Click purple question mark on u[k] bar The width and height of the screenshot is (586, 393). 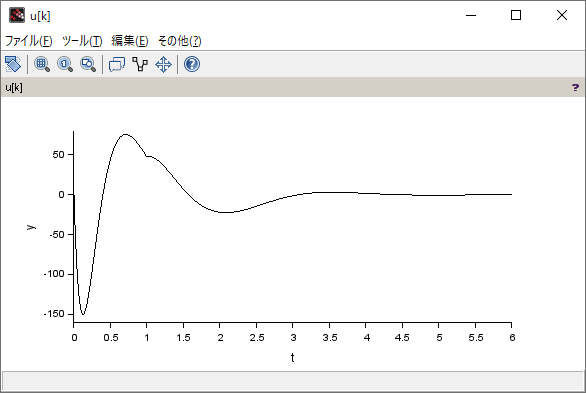point(575,87)
